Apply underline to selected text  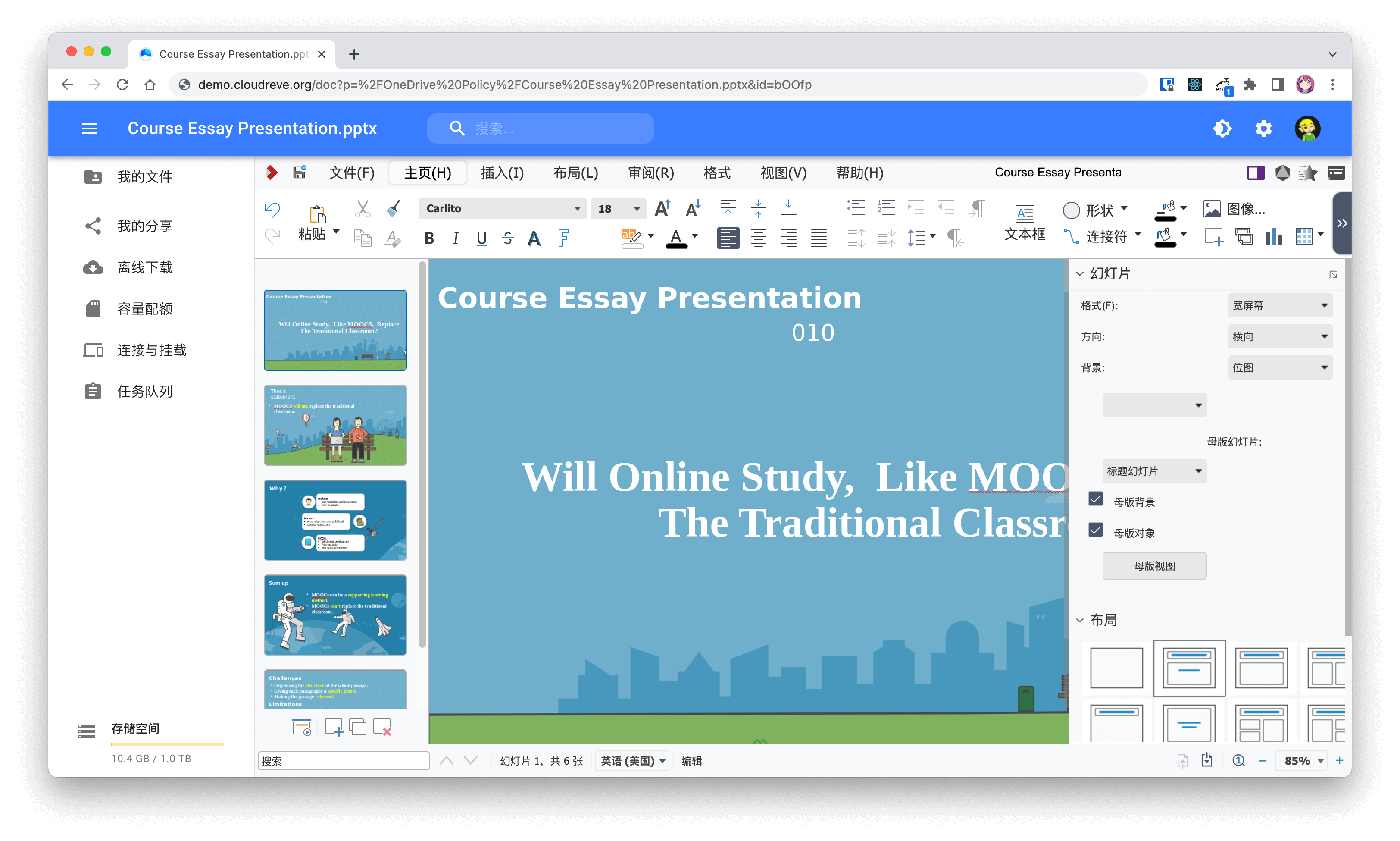pyautogui.click(x=481, y=238)
